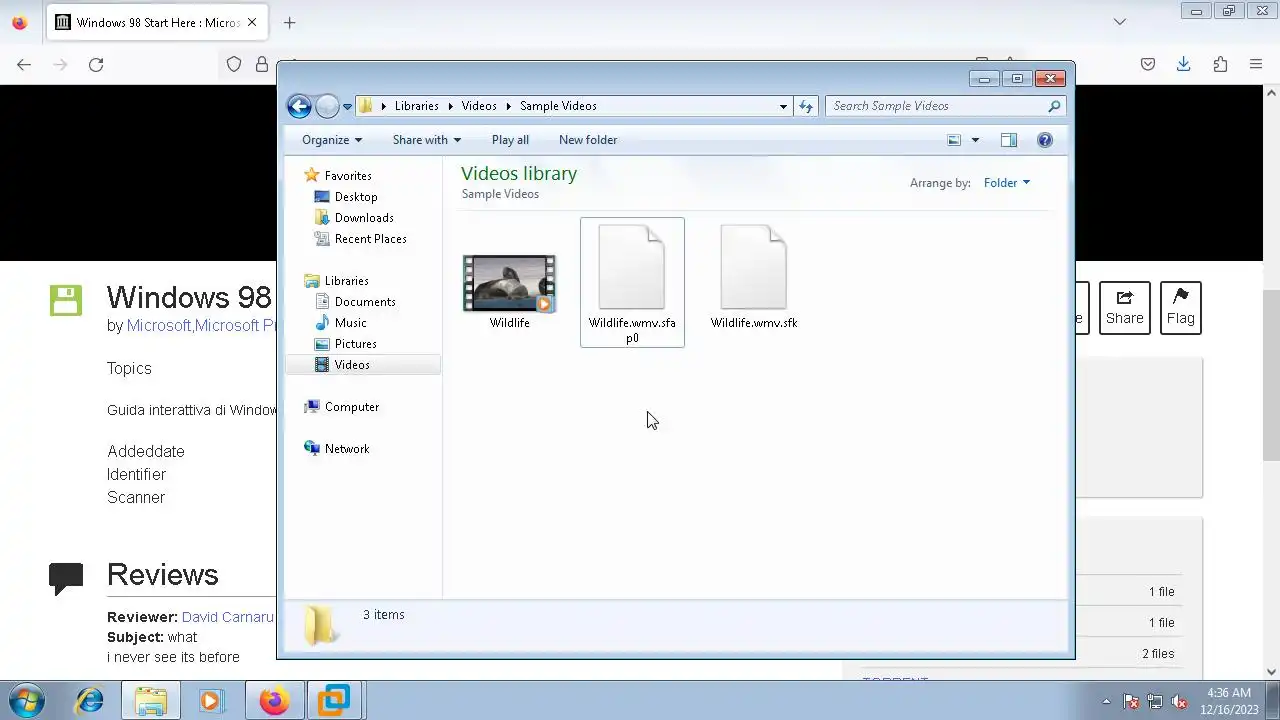
Task: Click the Firefox tracking protection shield
Action: coord(234,64)
